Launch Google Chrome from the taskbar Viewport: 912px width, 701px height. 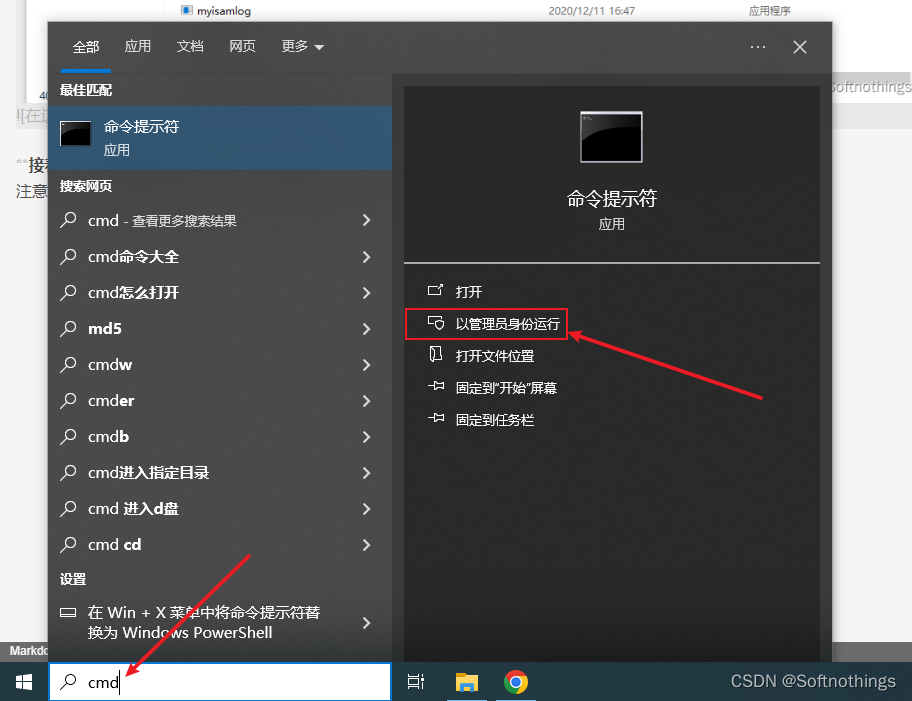click(x=516, y=682)
